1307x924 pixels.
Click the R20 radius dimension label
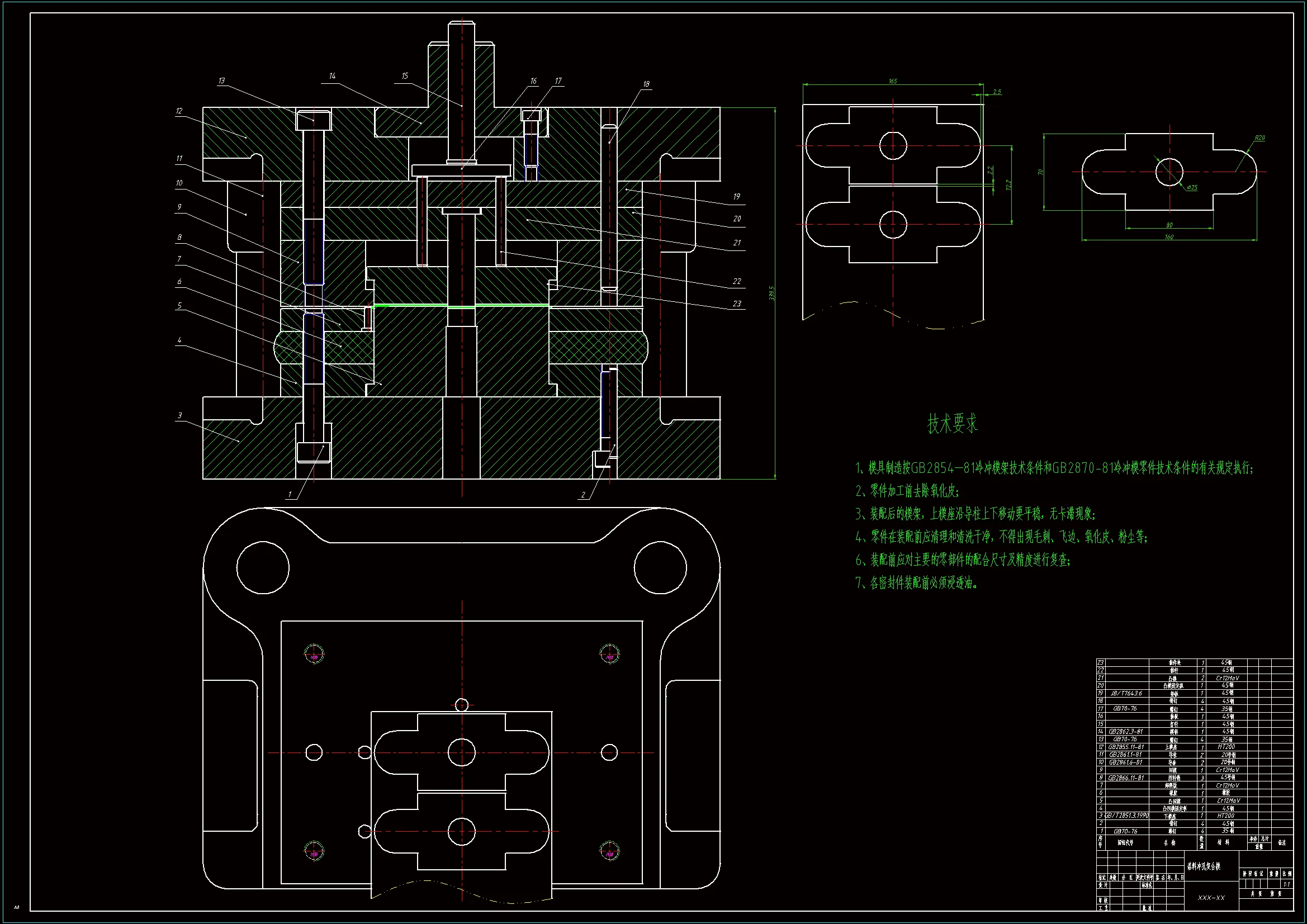pyautogui.click(x=1259, y=138)
